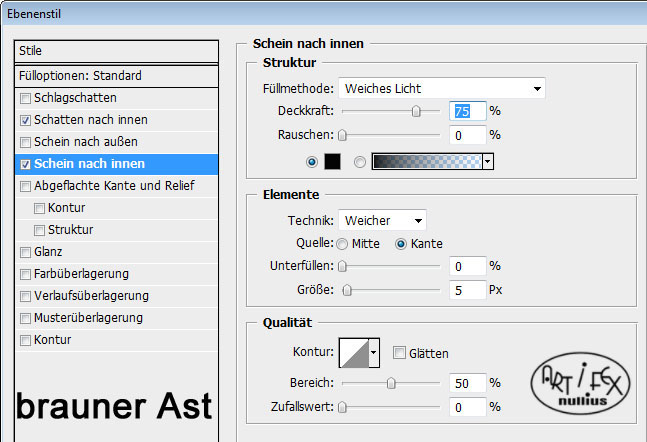Open the Stile panel entry
The width and height of the screenshot is (647, 442).
pyautogui.click(x=116, y=51)
